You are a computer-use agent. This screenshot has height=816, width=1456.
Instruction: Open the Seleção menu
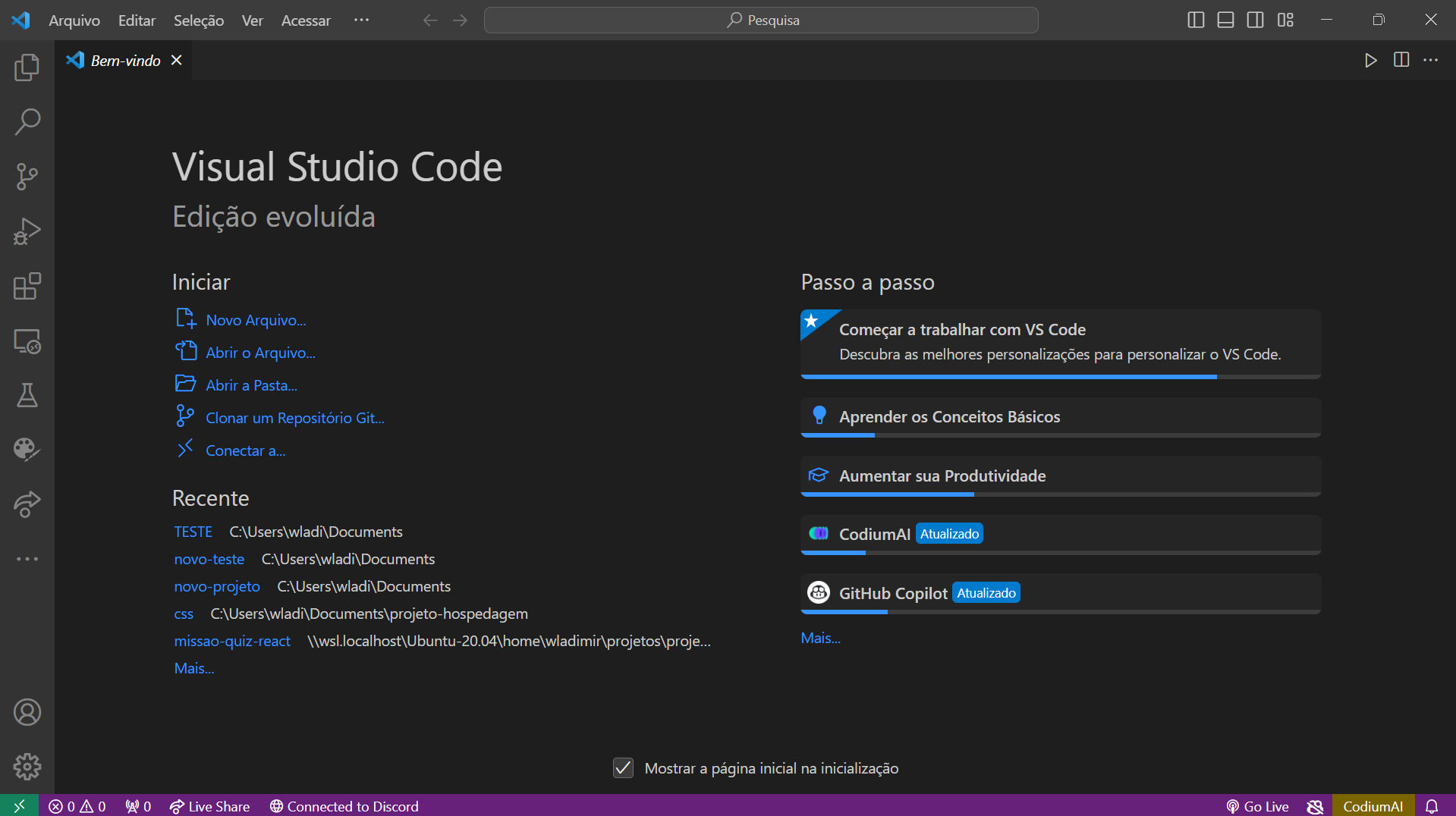point(198,20)
